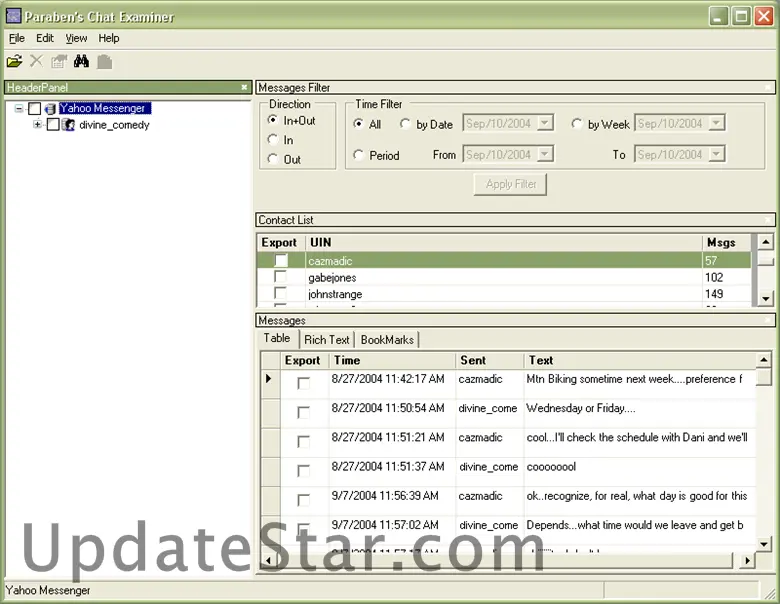
Task: Select the In direction radio button
Action: 273,140
